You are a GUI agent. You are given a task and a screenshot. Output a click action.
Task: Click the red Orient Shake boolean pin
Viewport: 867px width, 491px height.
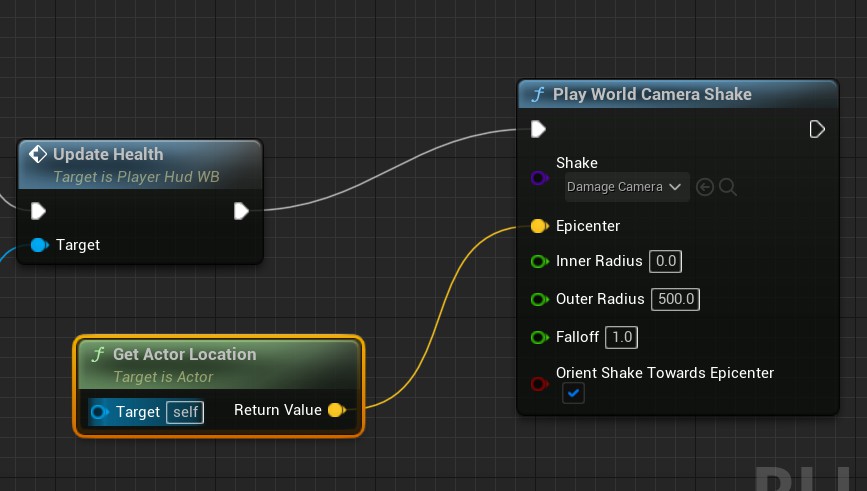pyautogui.click(x=539, y=383)
